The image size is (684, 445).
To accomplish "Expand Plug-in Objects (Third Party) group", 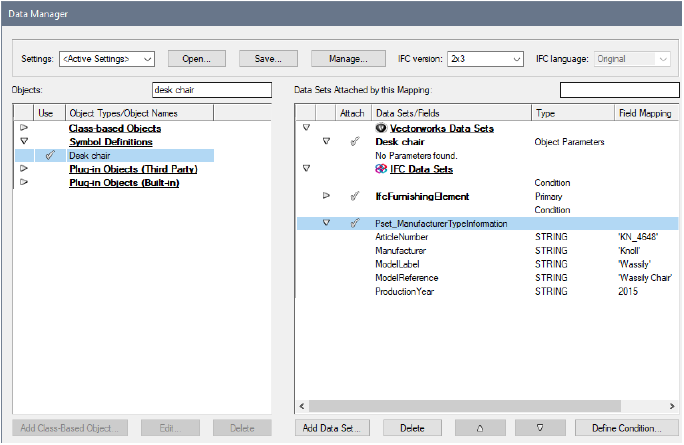I will (24, 168).
